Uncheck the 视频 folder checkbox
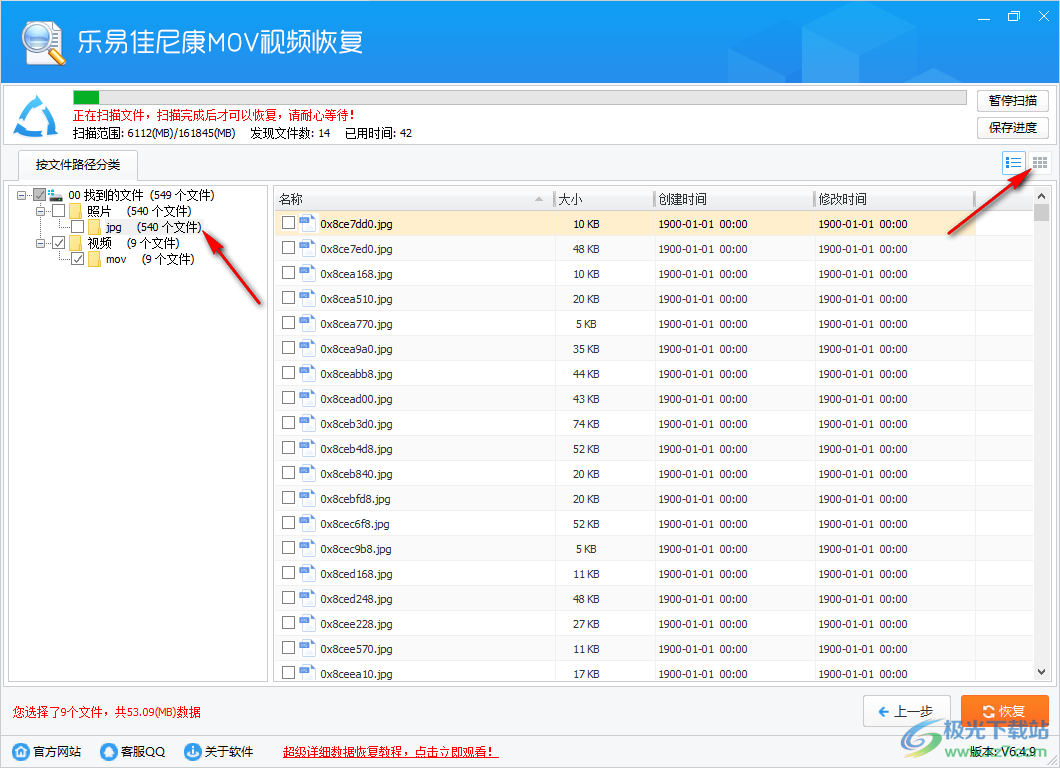 (59, 243)
